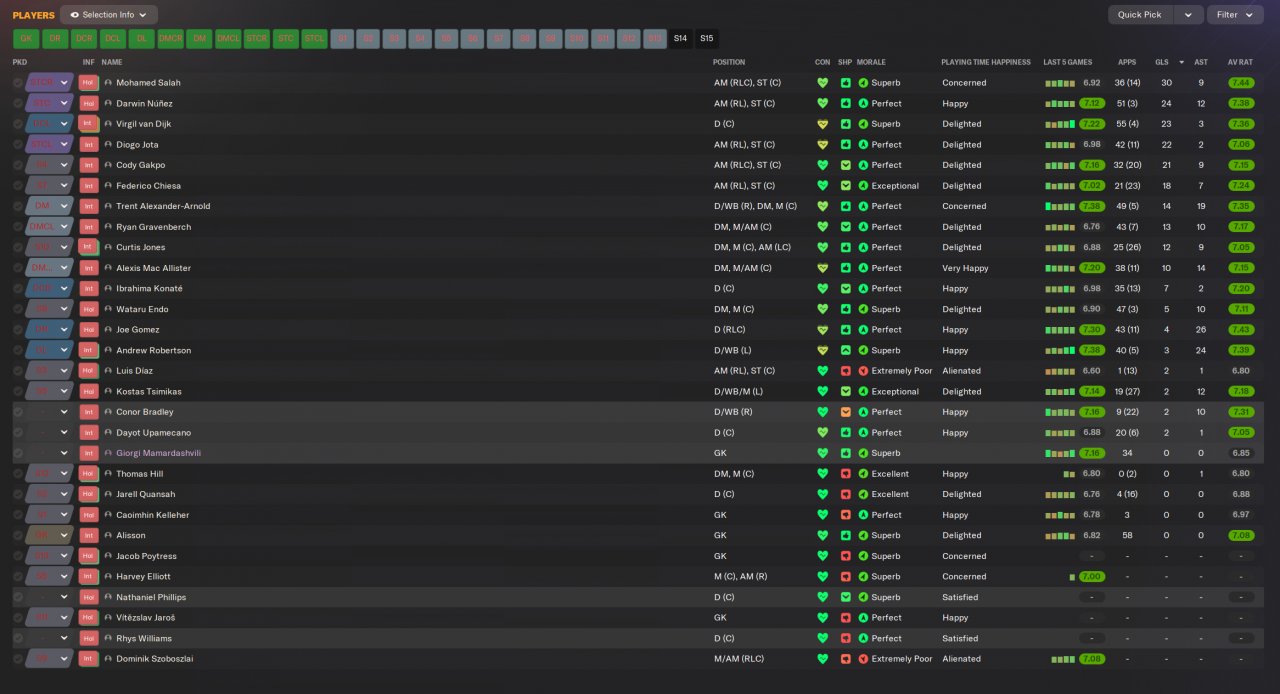Click Alexis Mac Allister's Very Happy status
The image size is (1280, 694).
[x=965, y=268]
